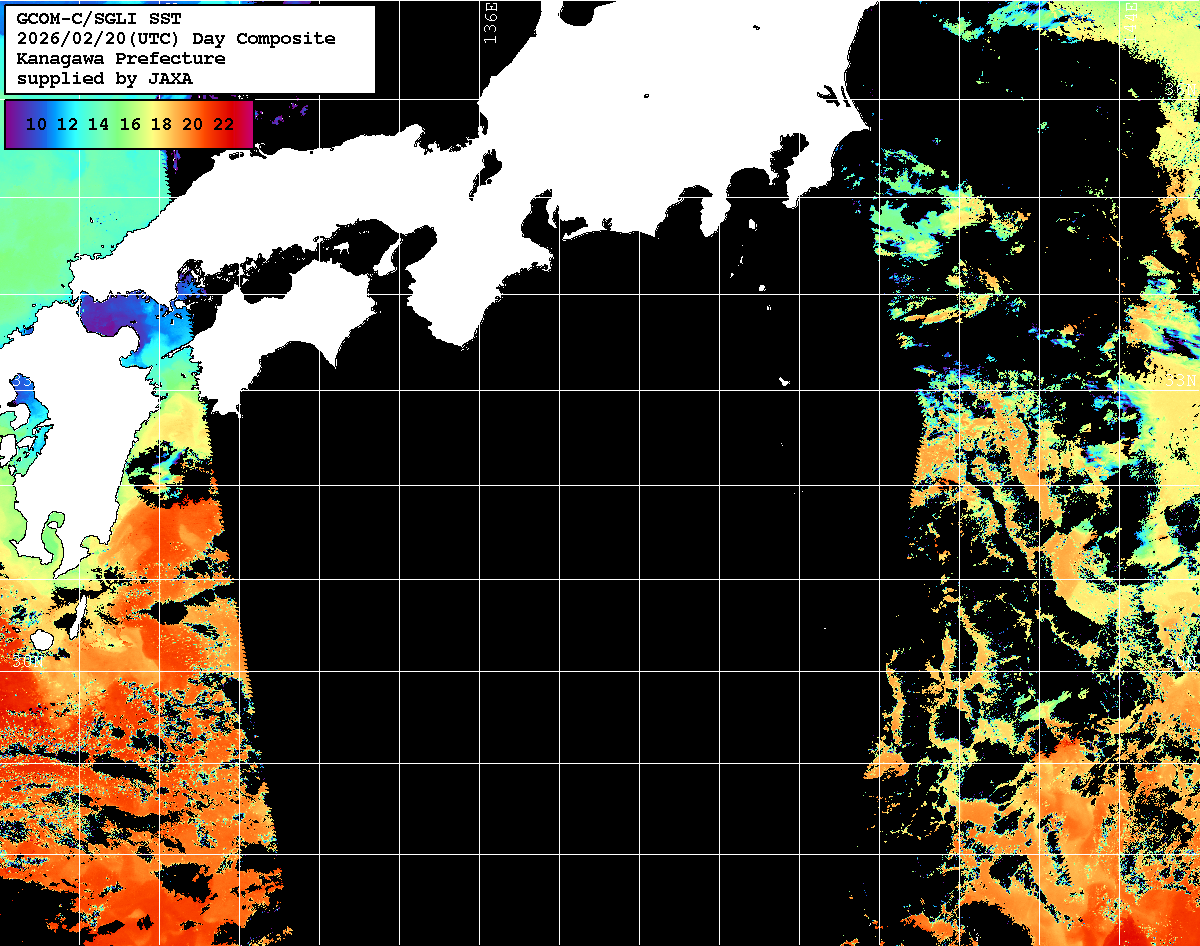Screen dimensions: 1200x946
Task: Click the 16 value on the color scale
Action: click(x=130, y=125)
